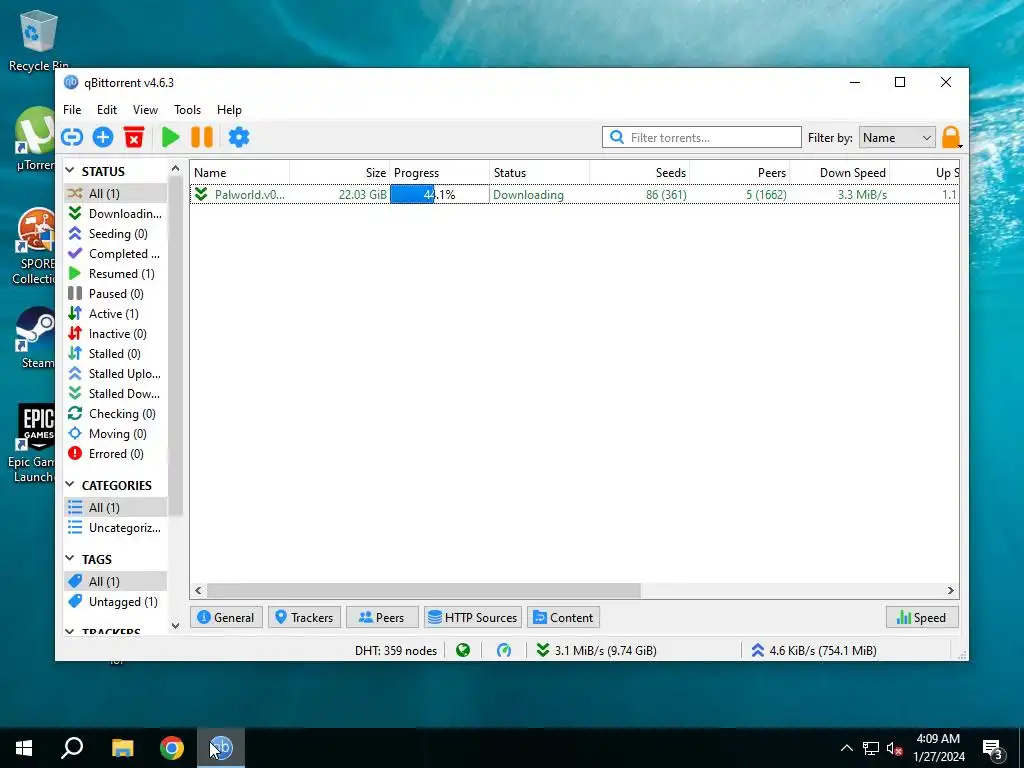The image size is (1024, 768).
Task: Click the orange lock qBittorrent icon
Action: pyautogui.click(x=951, y=137)
